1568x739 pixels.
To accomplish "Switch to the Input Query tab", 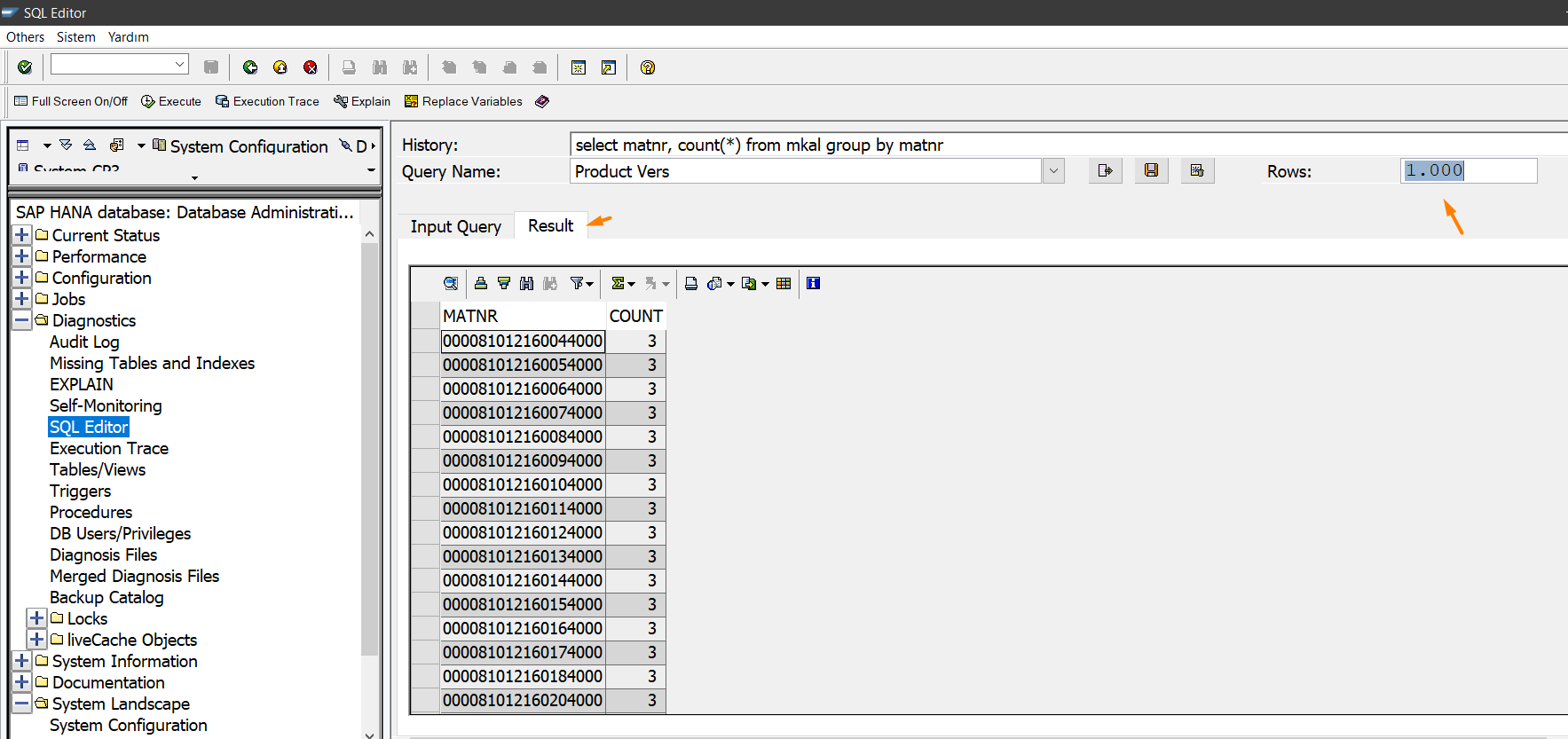I will (x=455, y=226).
